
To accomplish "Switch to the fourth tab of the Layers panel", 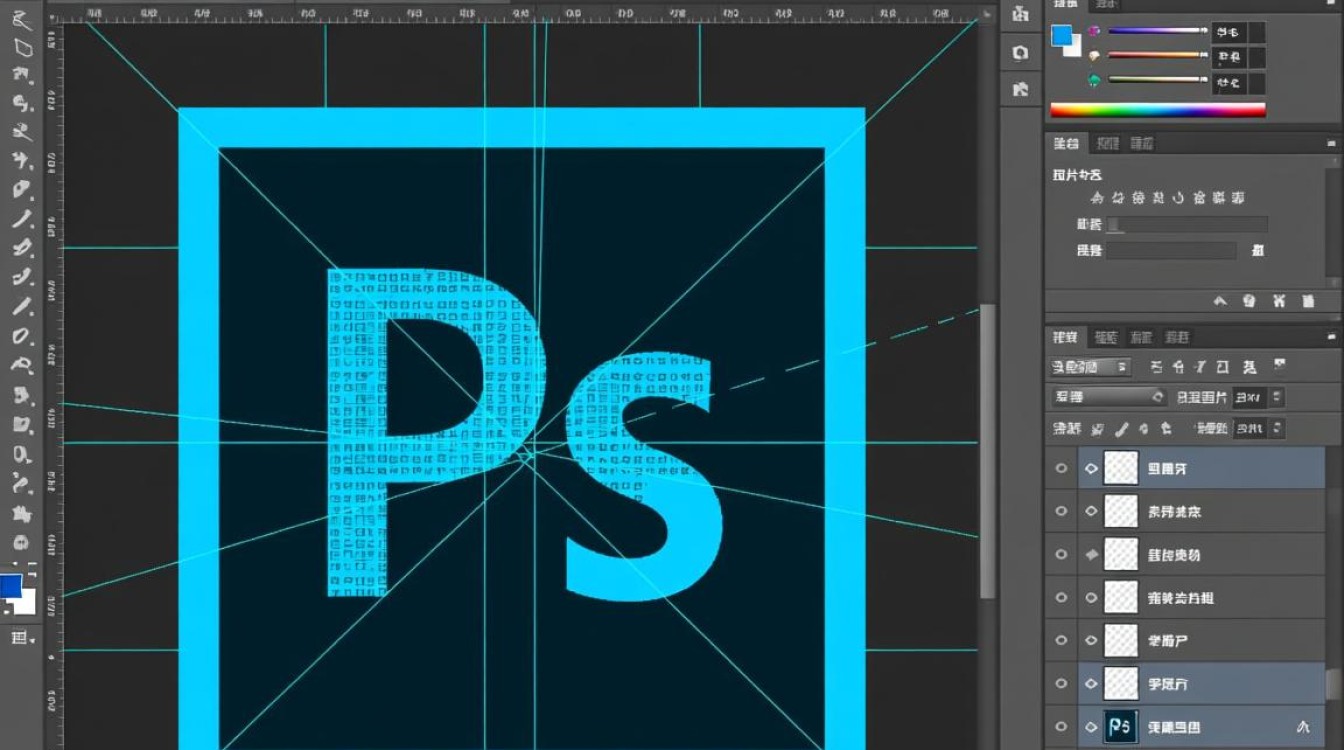I will (x=1178, y=337).
